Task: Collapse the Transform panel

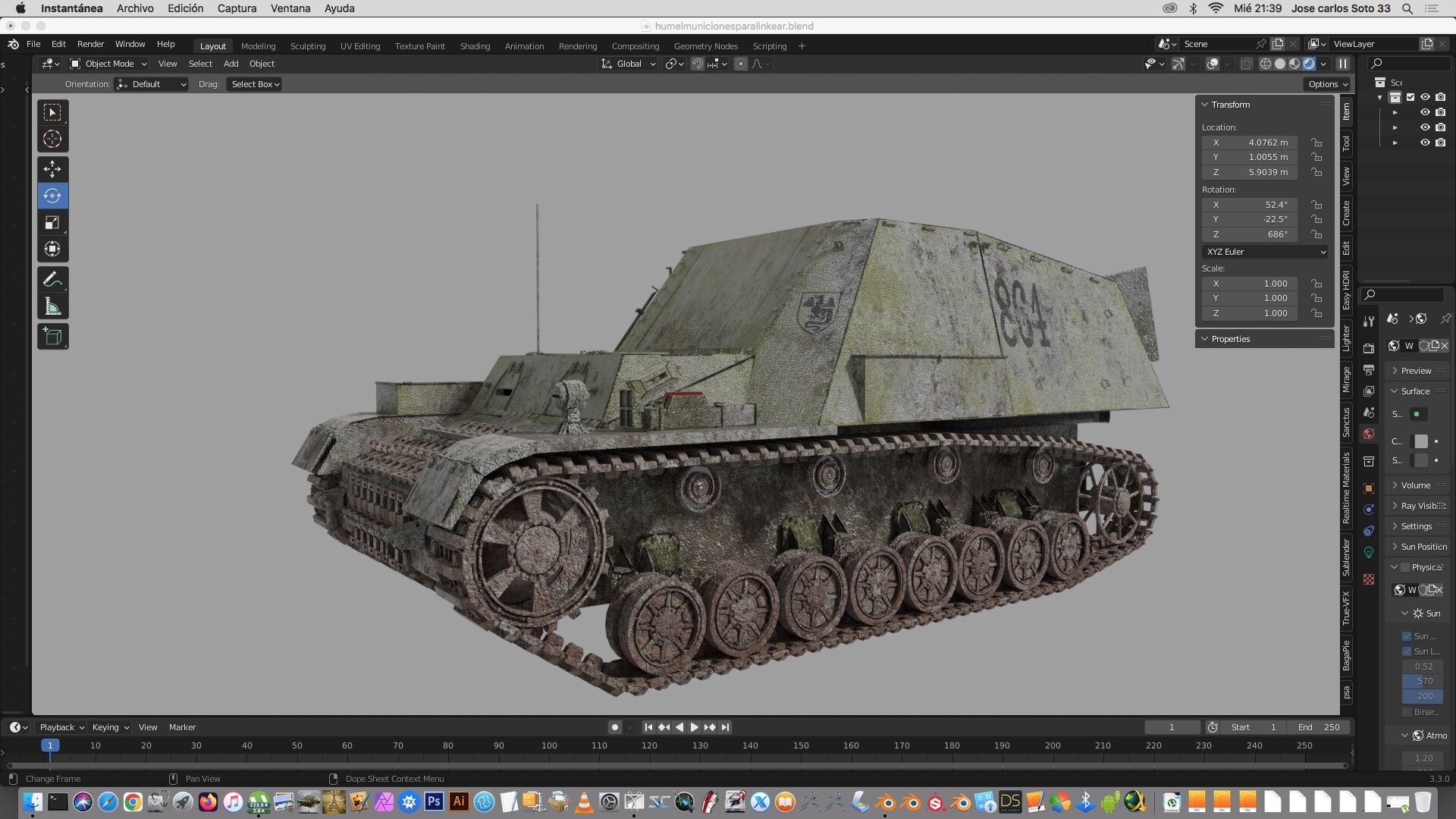Action: (1205, 105)
